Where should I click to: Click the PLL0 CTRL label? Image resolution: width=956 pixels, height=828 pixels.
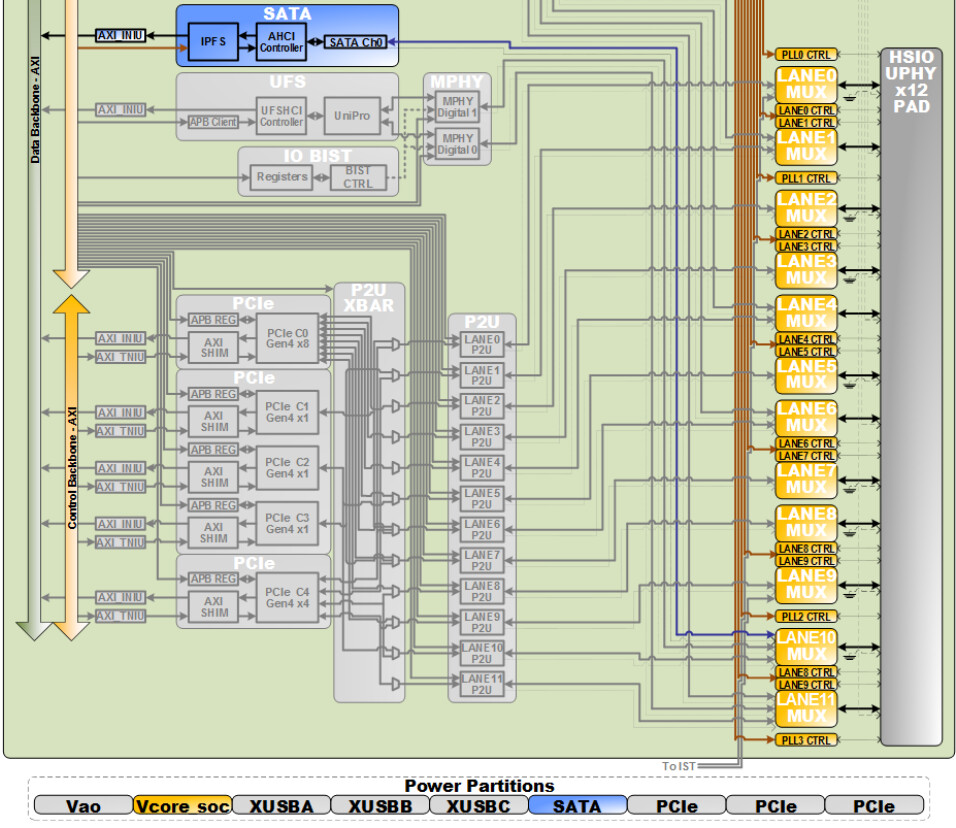point(806,55)
